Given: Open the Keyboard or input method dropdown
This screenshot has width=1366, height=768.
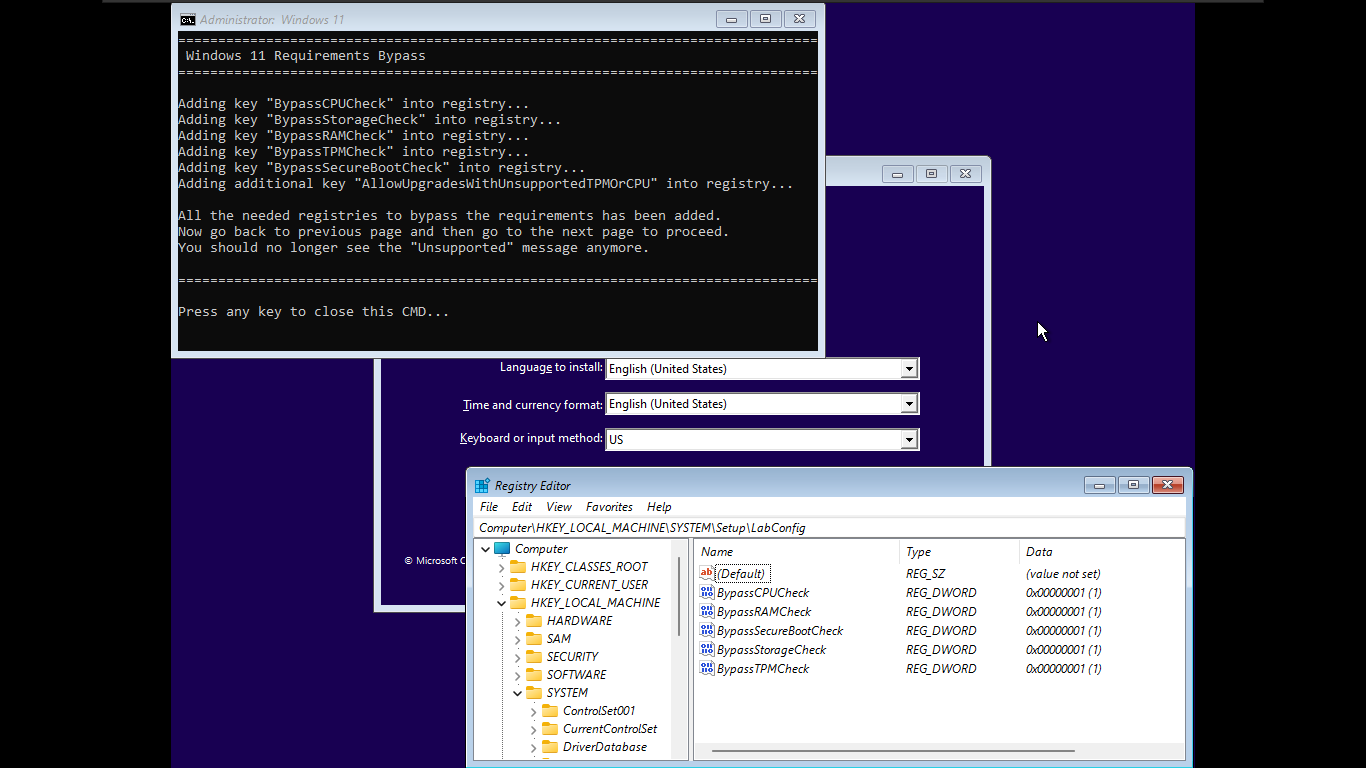Looking at the screenshot, I should pos(909,439).
